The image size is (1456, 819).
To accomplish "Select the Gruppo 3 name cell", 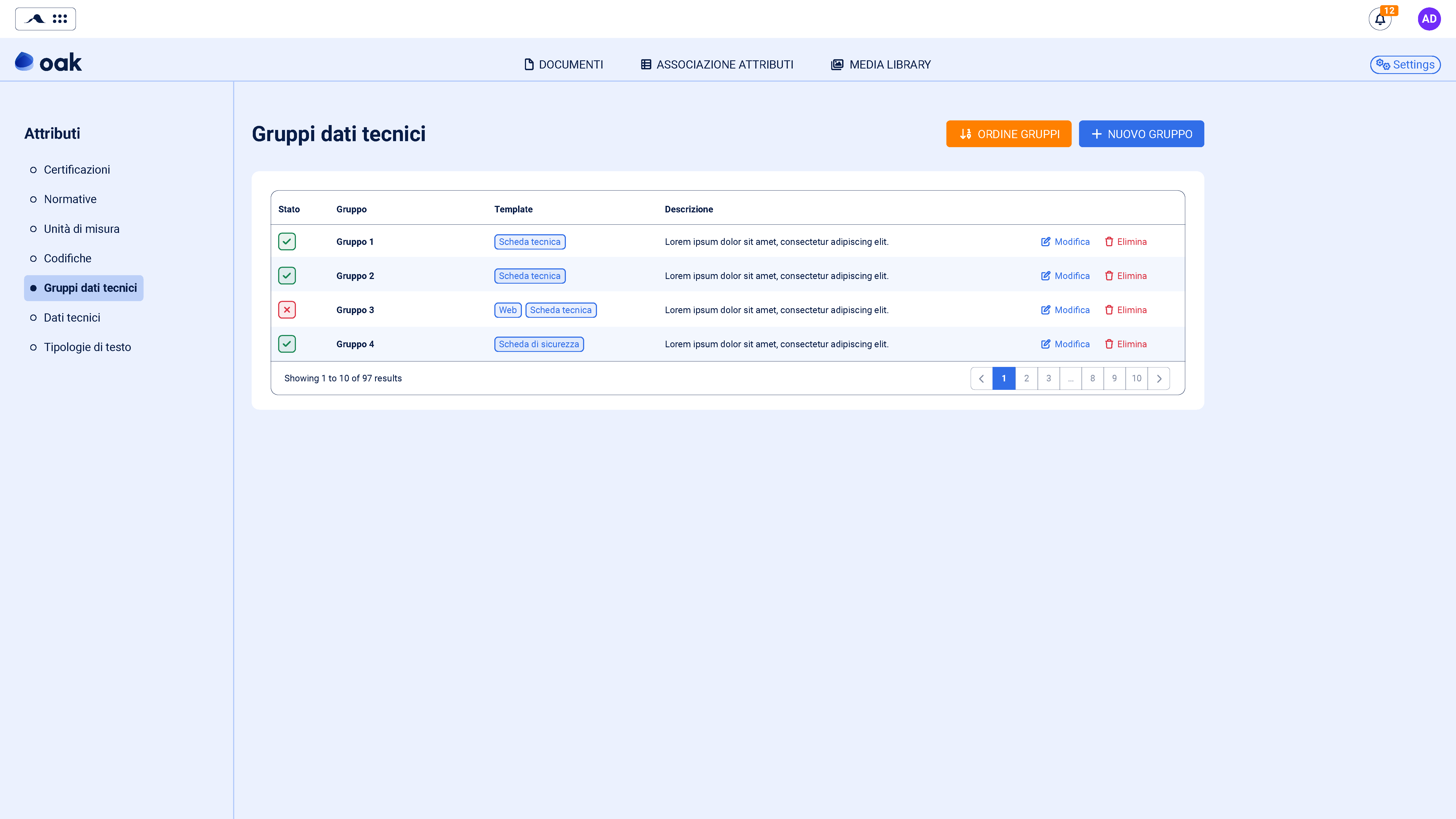I will (x=355, y=310).
